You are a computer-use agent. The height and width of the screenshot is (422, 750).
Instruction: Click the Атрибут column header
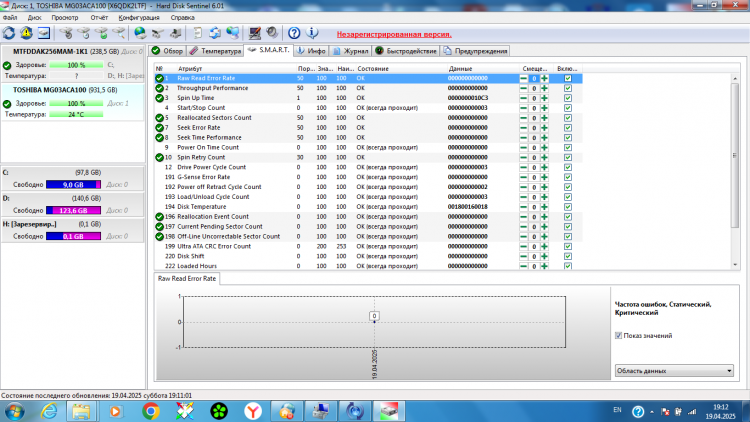pyautogui.click(x=236, y=69)
